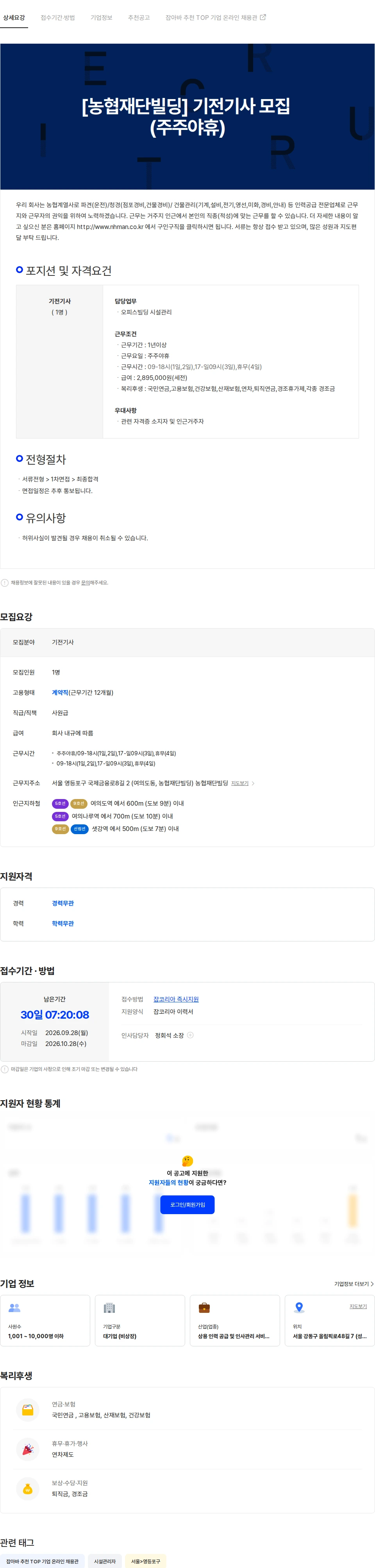The image size is (375, 1568).
Task: Click 관련 자격증 소지자 및 인근거주자 line
Action: coord(162,421)
